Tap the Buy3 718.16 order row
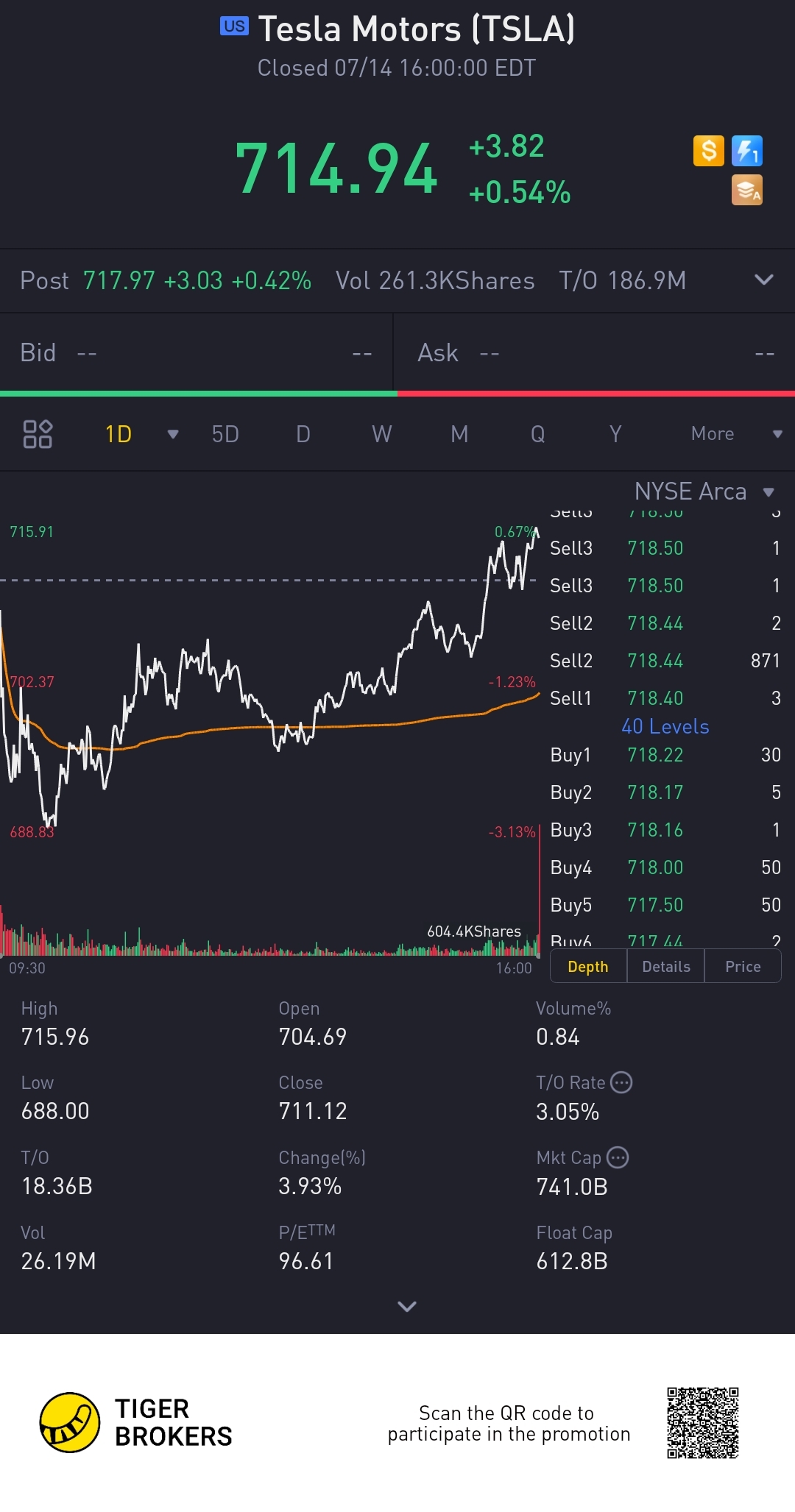The image size is (795, 1512). click(665, 830)
